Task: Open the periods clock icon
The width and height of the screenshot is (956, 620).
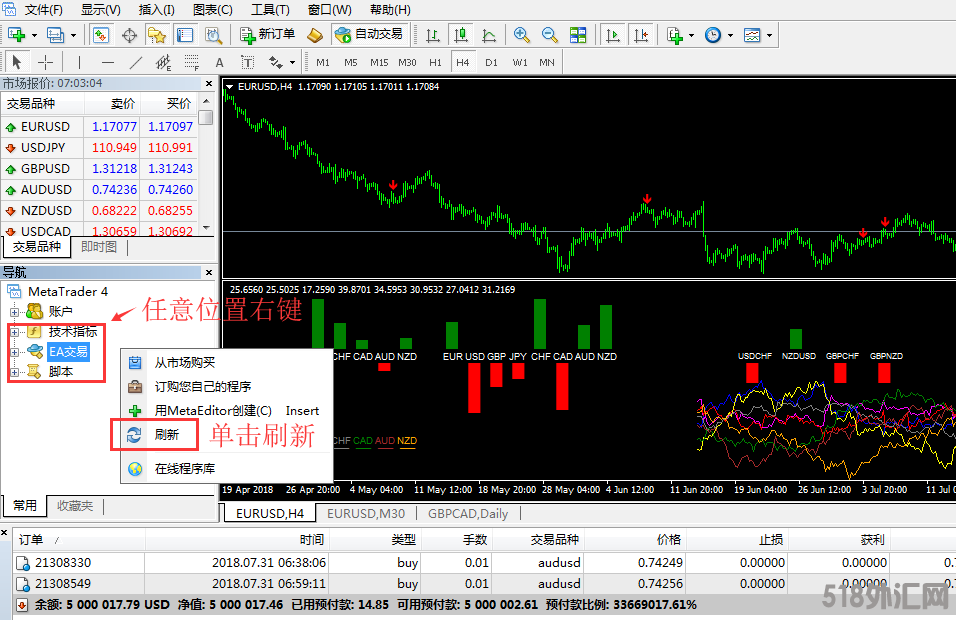Action: pyautogui.click(x=713, y=35)
